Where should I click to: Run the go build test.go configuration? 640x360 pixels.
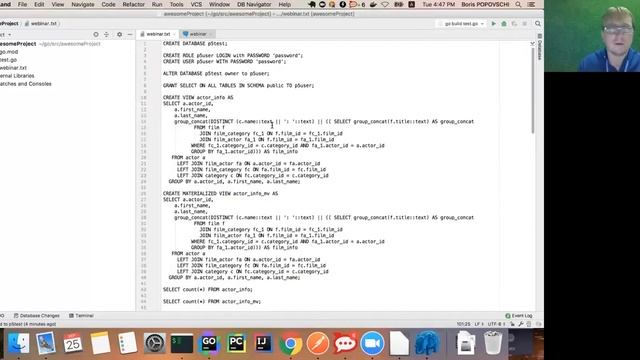(x=493, y=24)
